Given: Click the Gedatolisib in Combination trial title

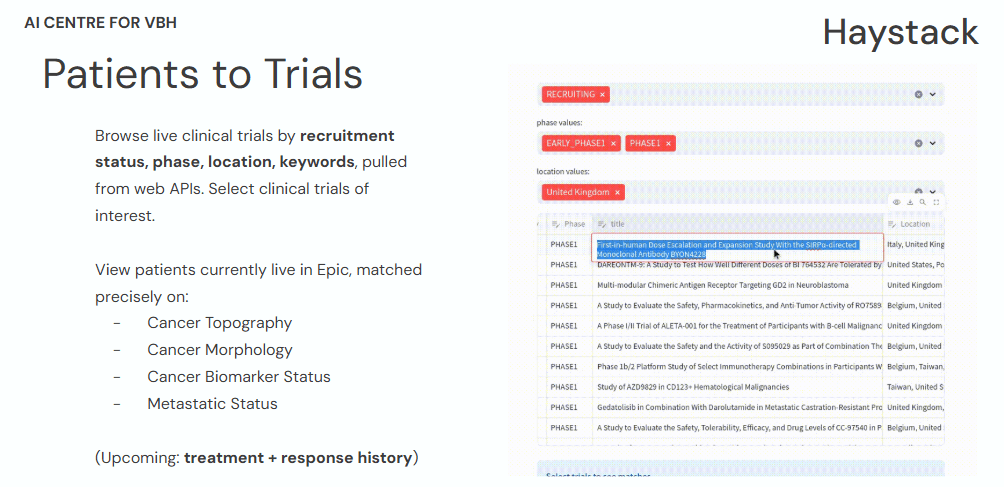Looking at the screenshot, I should pos(737,407).
